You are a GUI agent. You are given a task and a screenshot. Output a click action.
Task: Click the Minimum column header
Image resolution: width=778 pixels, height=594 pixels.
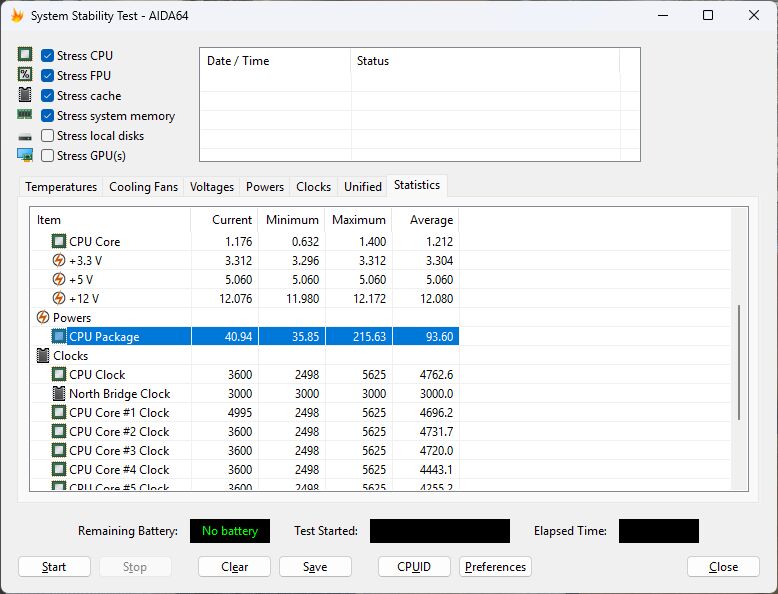(292, 220)
